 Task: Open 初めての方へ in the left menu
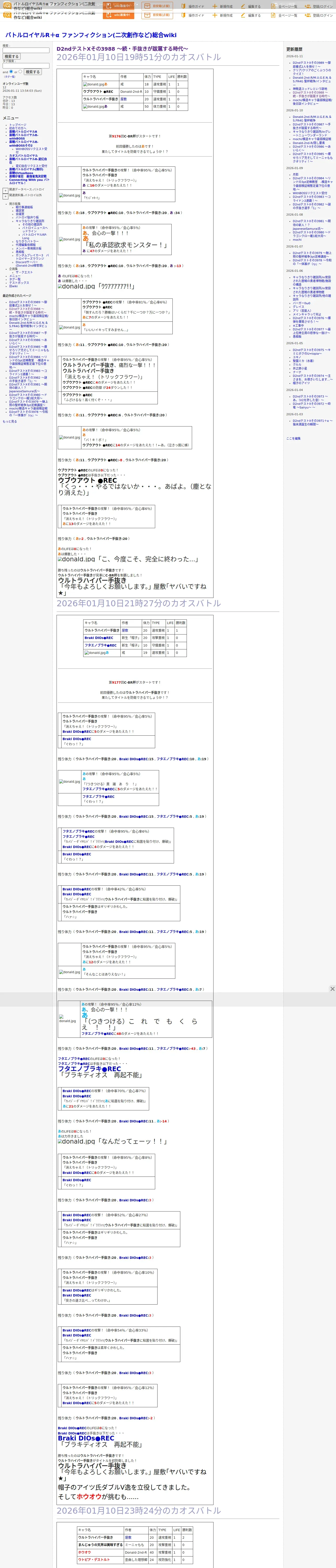pyautogui.click(x=18, y=128)
